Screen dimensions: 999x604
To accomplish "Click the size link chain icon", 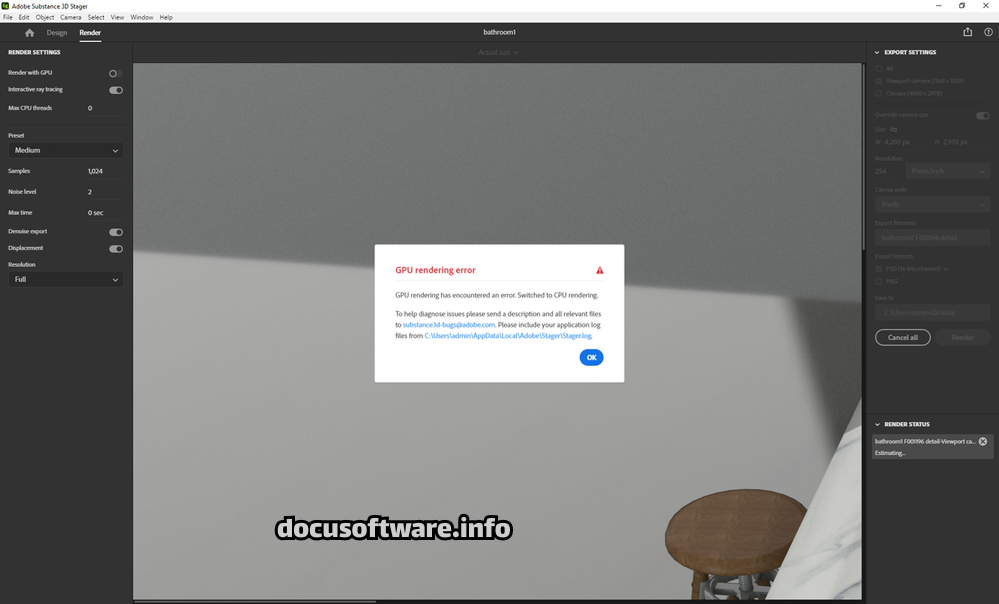I will pyautogui.click(x=893, y=129).
